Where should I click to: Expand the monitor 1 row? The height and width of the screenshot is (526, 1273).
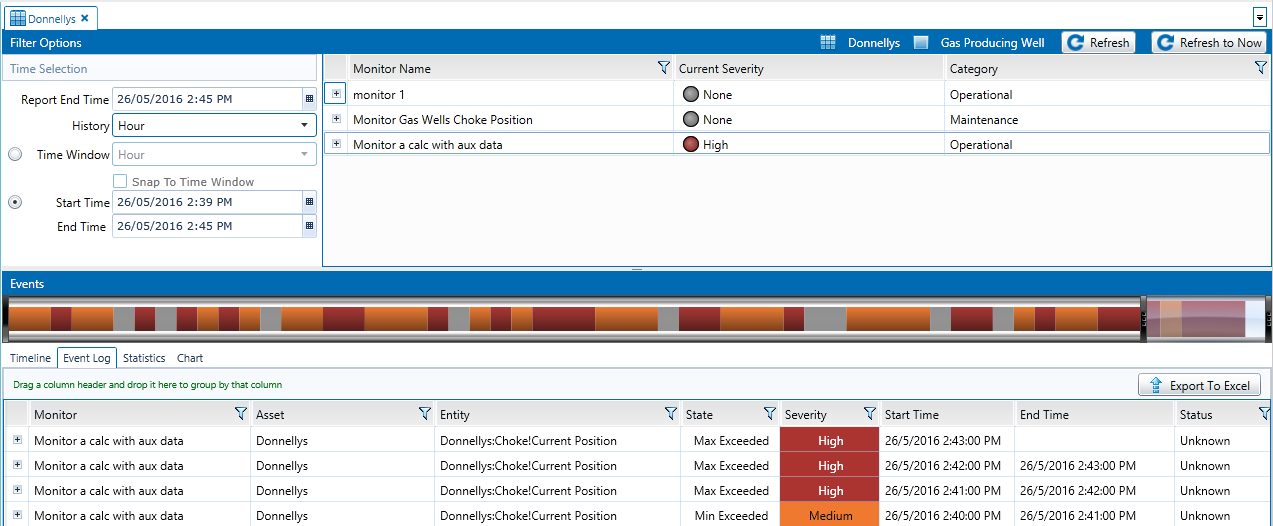pyautogui.click(x=336, y=94)
